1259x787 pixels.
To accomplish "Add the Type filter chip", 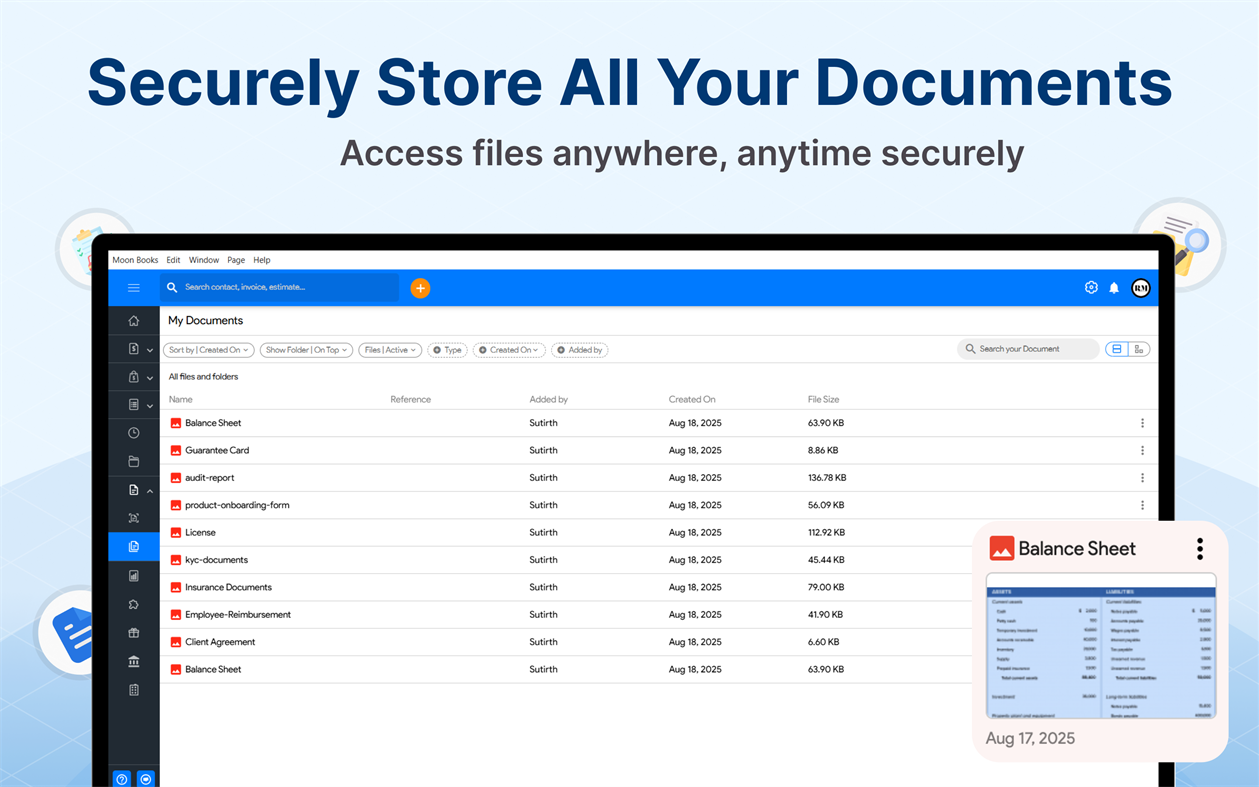I will pos(447,350).
